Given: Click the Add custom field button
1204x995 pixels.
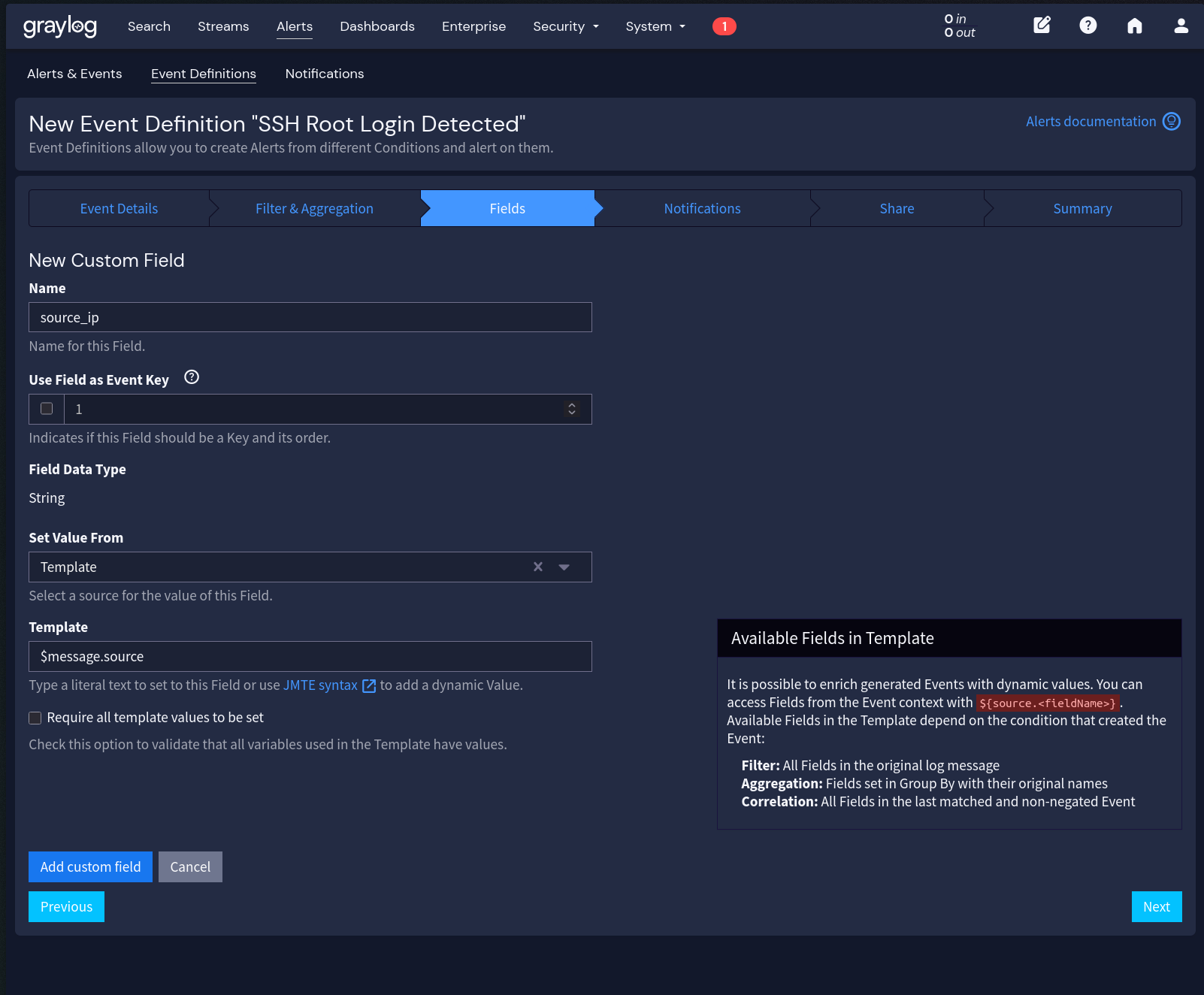Looking at the screenshot, I should coord(90,866).
